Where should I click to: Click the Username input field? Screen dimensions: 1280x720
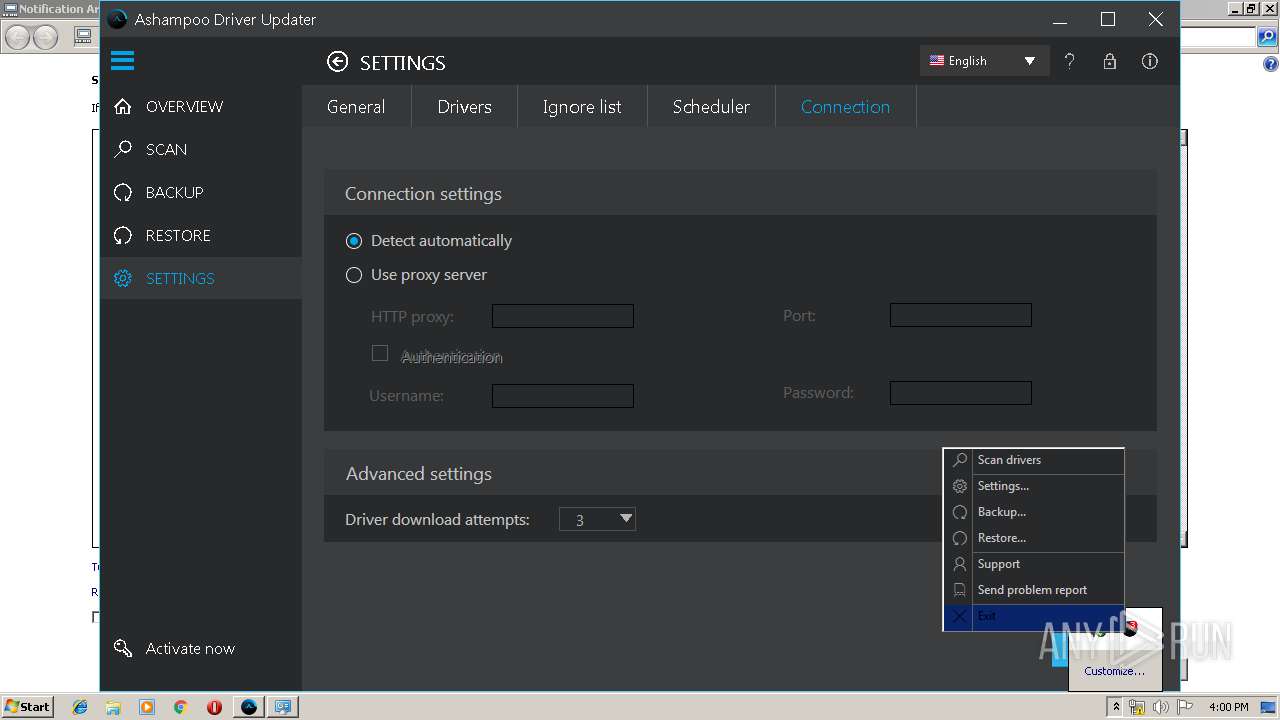coord(563,396)
